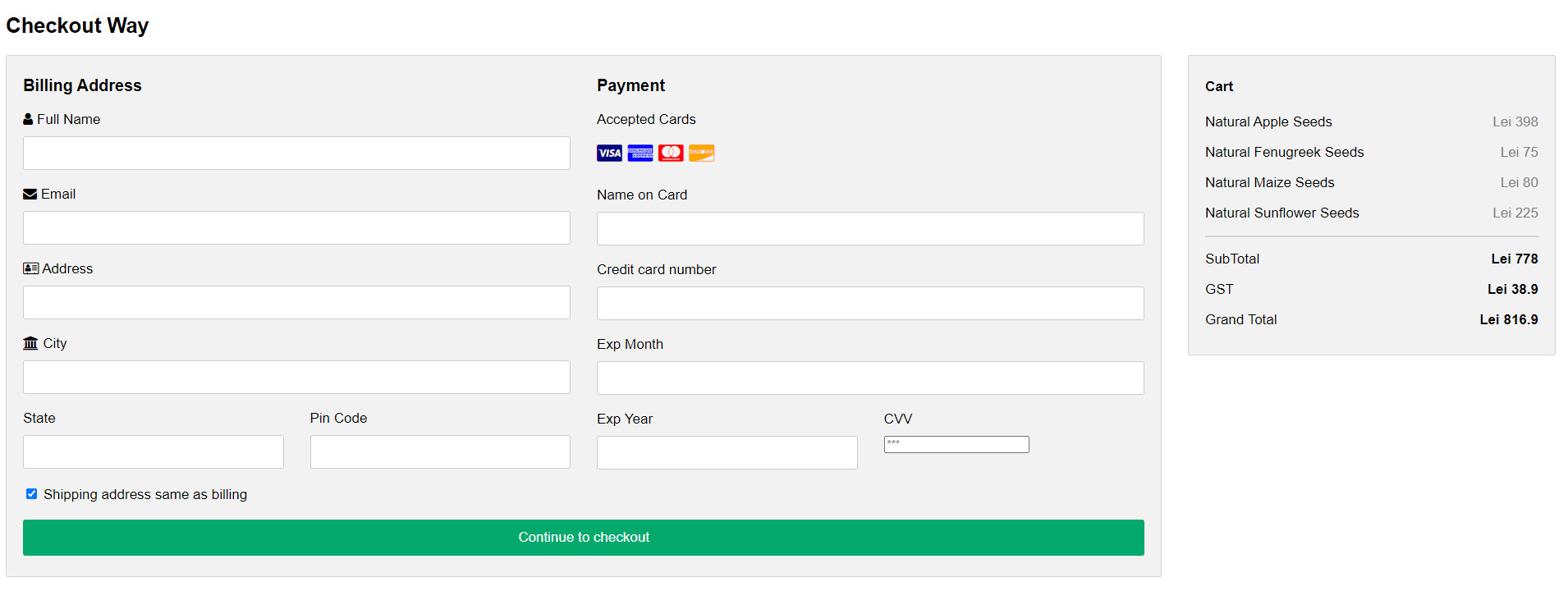The height and width of the screenshot is (614, 1568).
Task: Click the envelope icon beside Email
Action: pyautogui.click(x=30, y=195)
